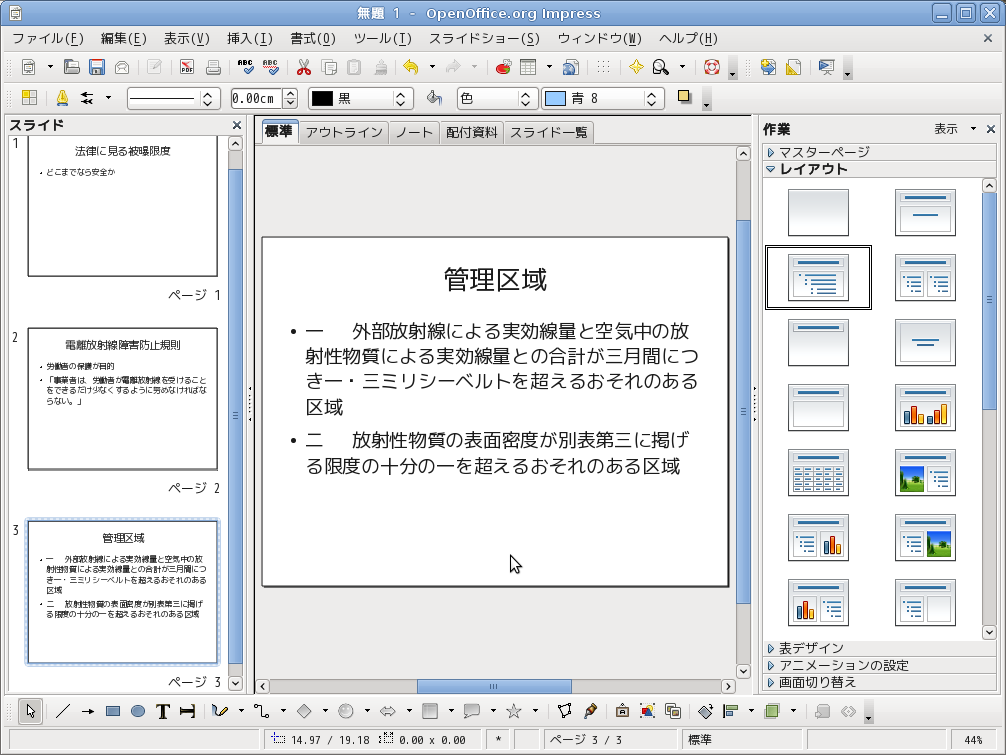1006x755 pixels.
Task: Toggle automatic spell checking
Action: click(x=271, y=67)
